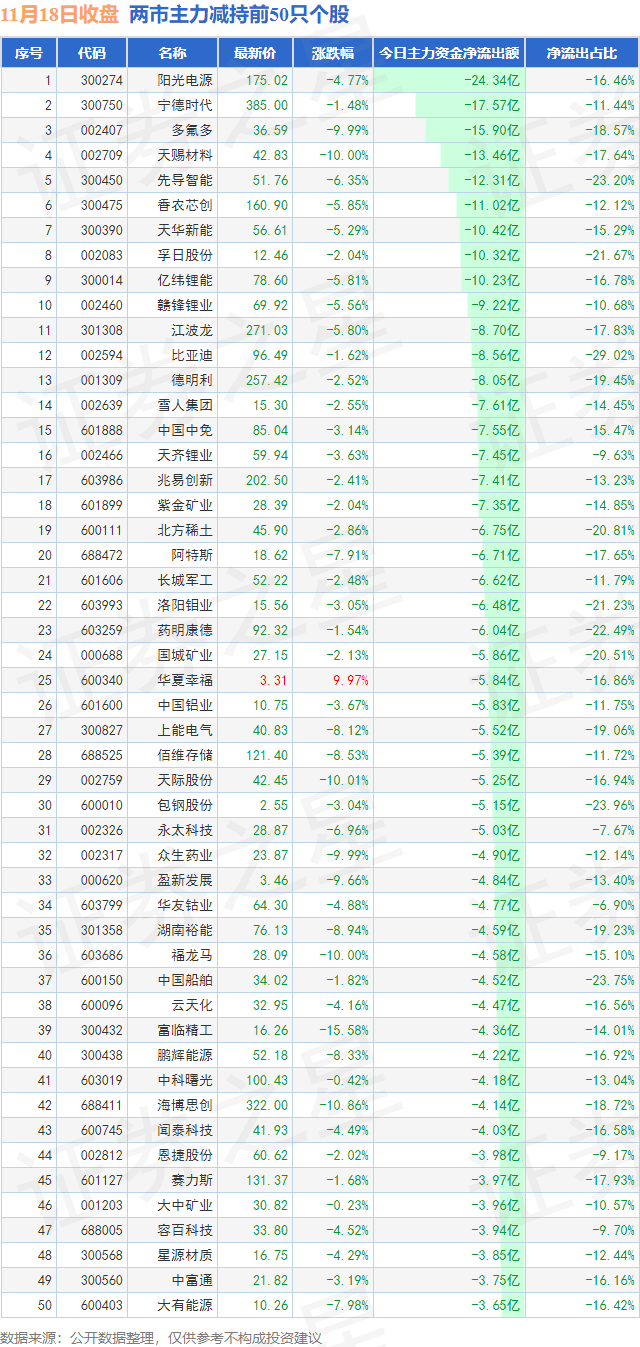This screenshot has height=1347, width=640.
Task: Click stock name 洛阳钼业
Action: [185, 605]
